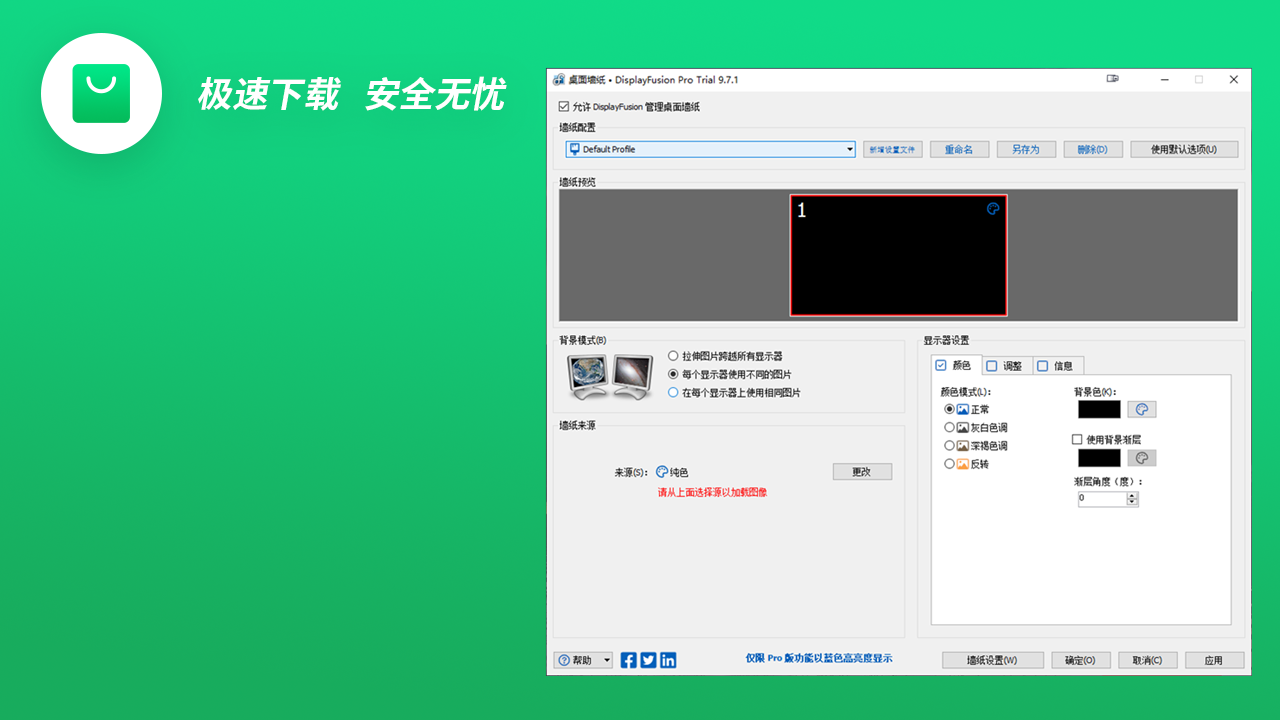
Task: Select 反转 color mode
Action: click(x=949, y=464)
